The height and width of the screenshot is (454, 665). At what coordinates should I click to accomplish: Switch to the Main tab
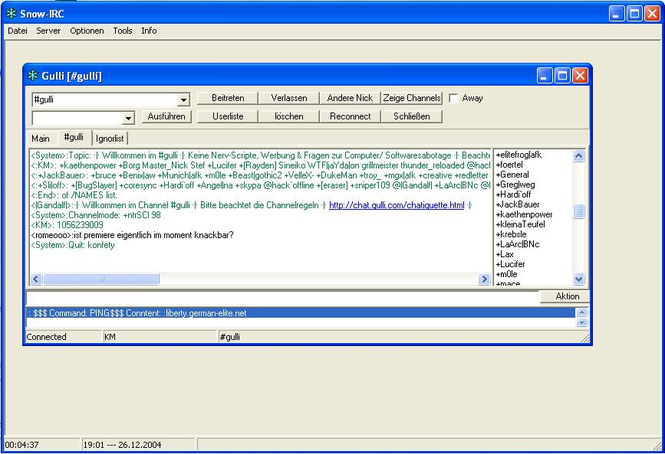click(41, 138)
